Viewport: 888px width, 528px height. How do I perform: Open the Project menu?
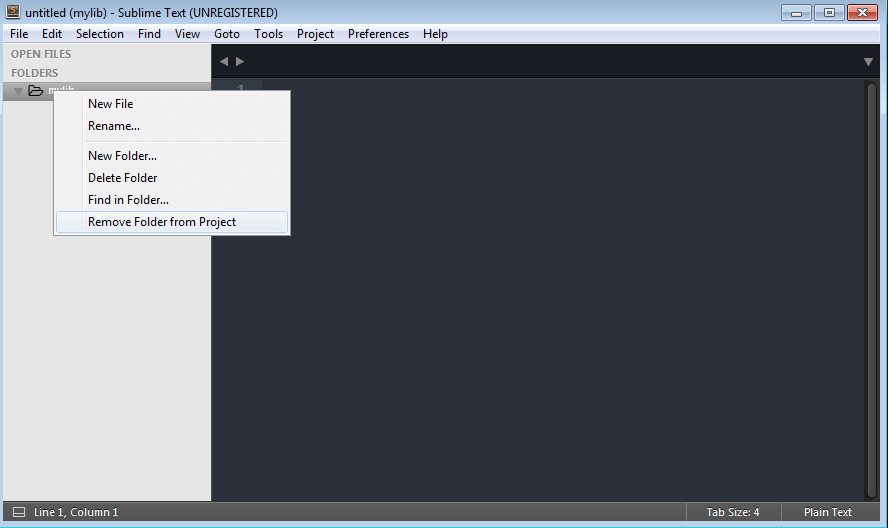[315, 34]
